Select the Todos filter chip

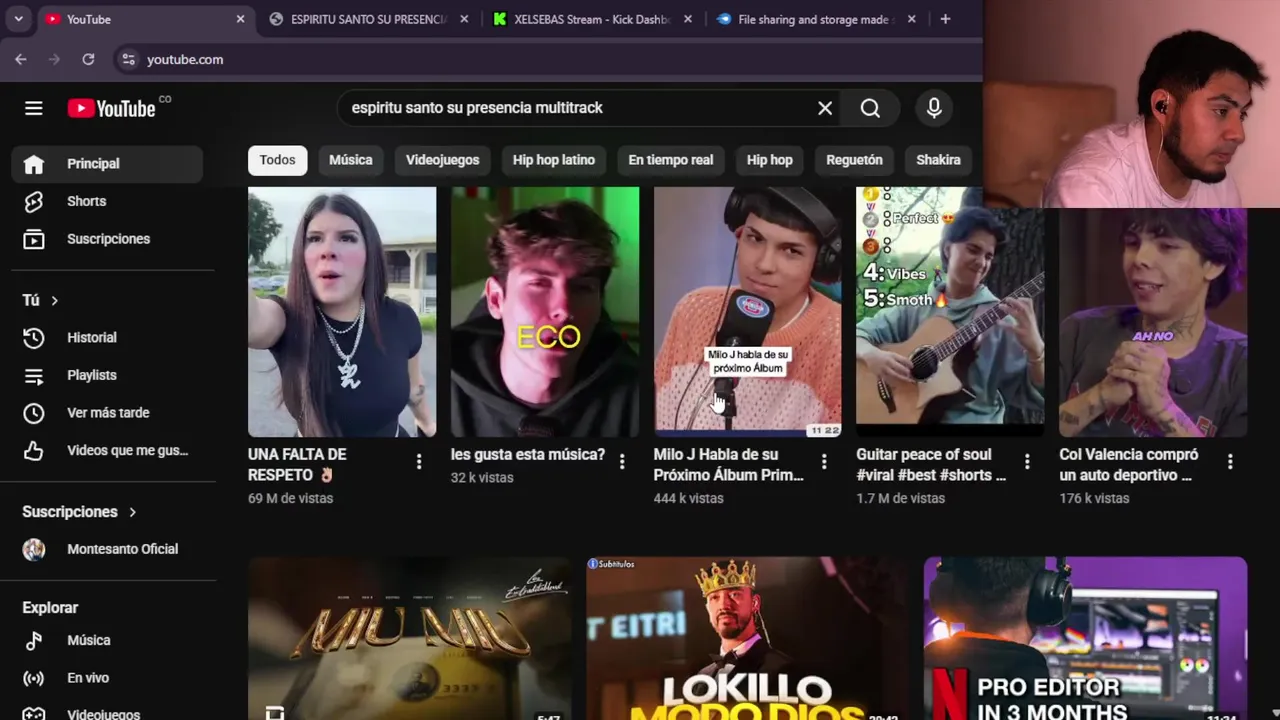(277, 160)
